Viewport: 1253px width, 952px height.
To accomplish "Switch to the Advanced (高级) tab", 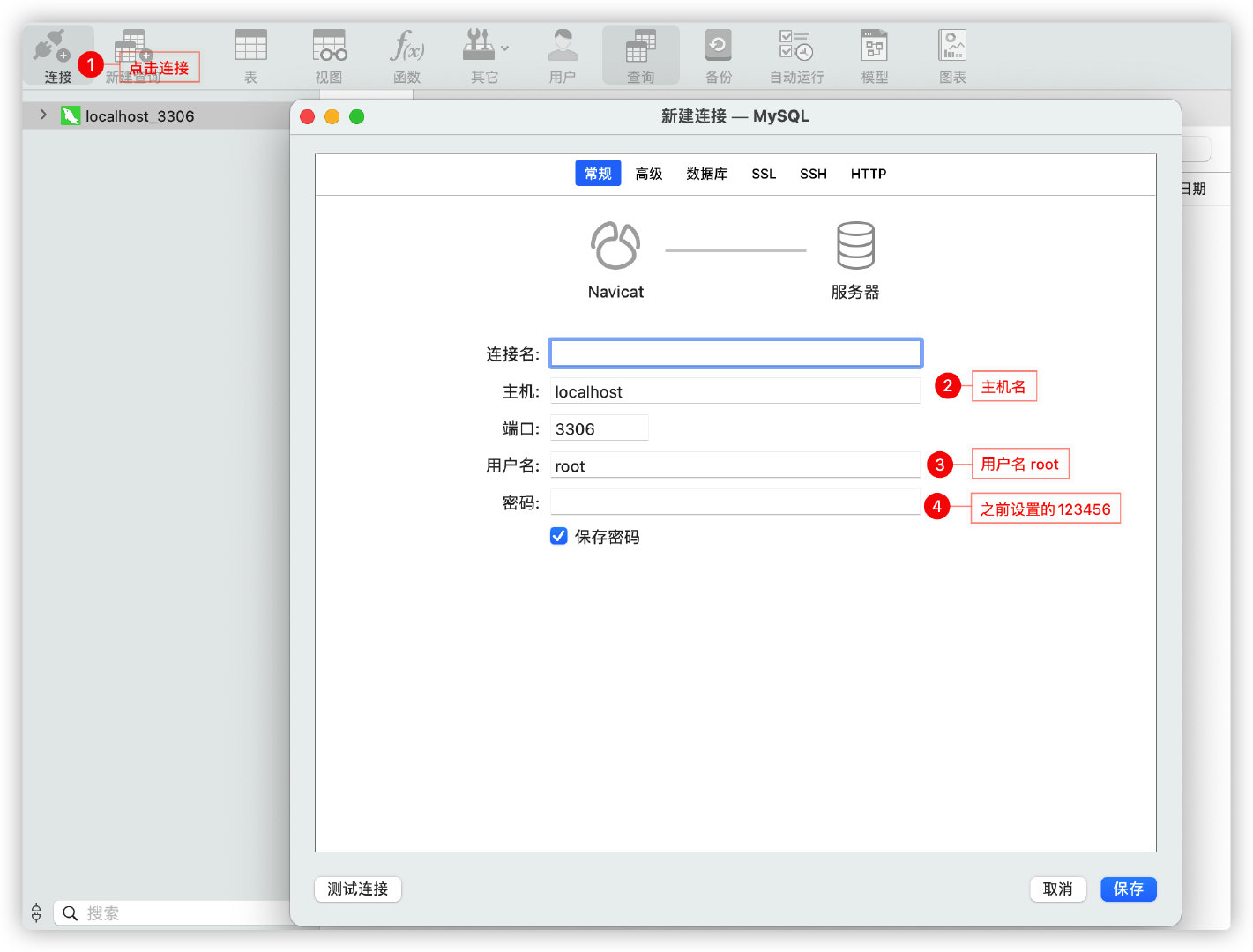I will [x=649, y=174].
